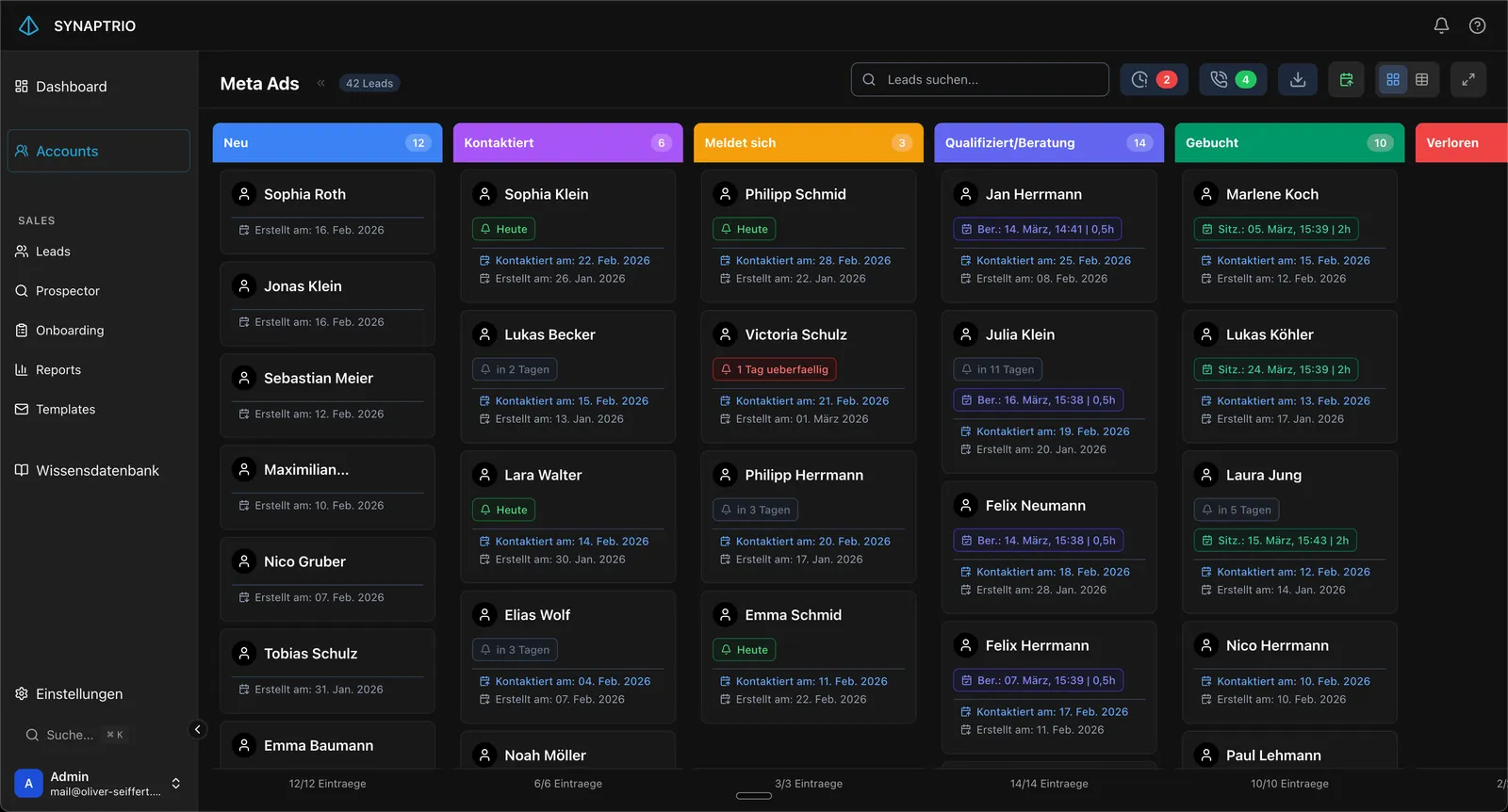
Task: Click 1 Tag ueberfaellig on Victoria Schulz
Action: pyautogui.click(x=775, y=369)
